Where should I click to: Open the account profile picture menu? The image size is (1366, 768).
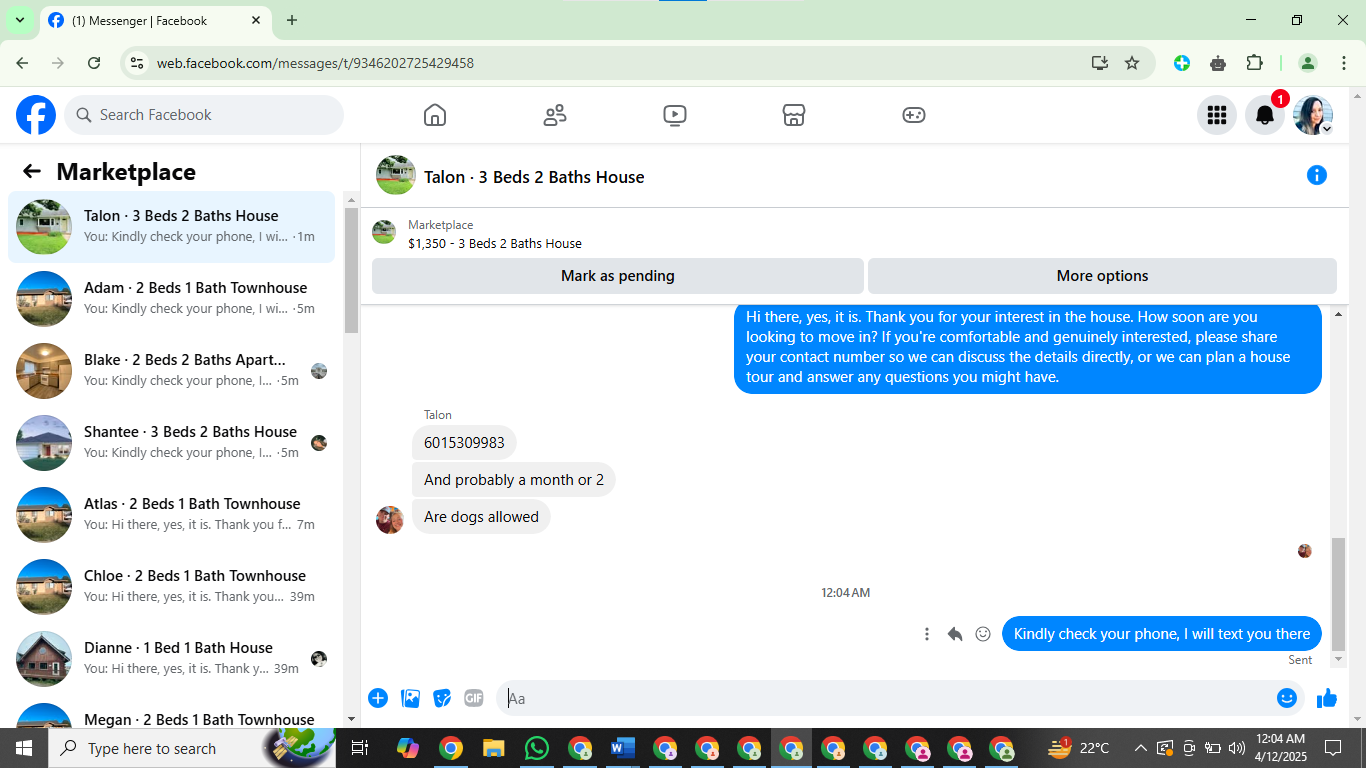[1313, 115]
